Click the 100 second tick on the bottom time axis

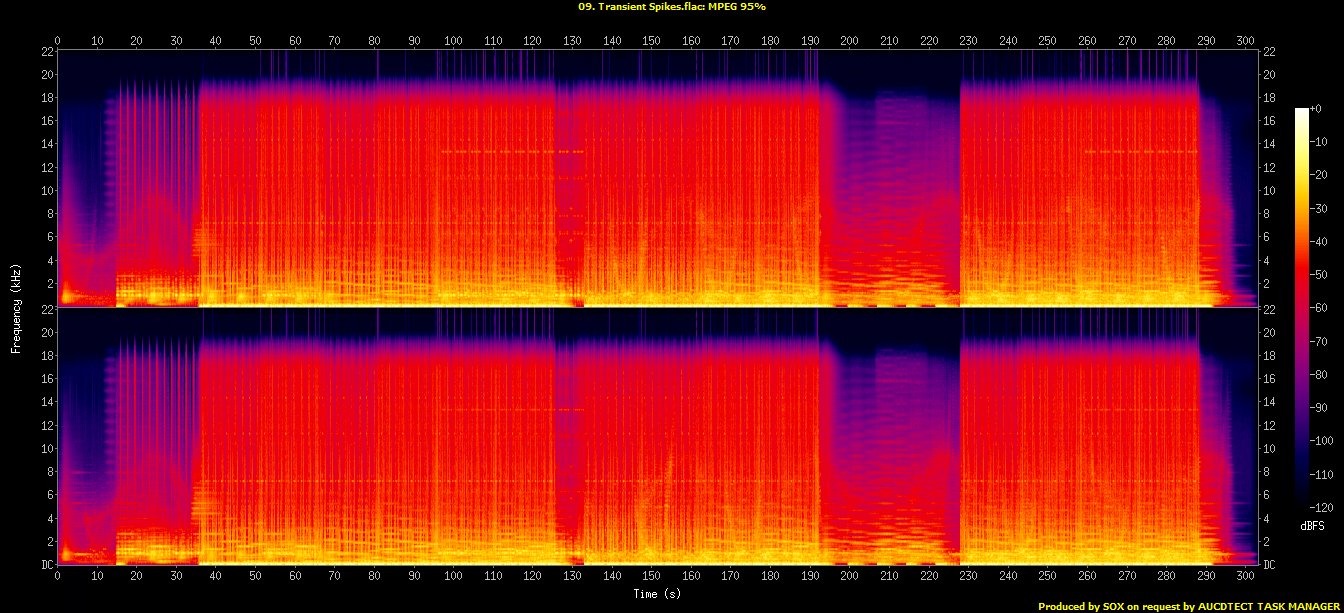[453, 577]
